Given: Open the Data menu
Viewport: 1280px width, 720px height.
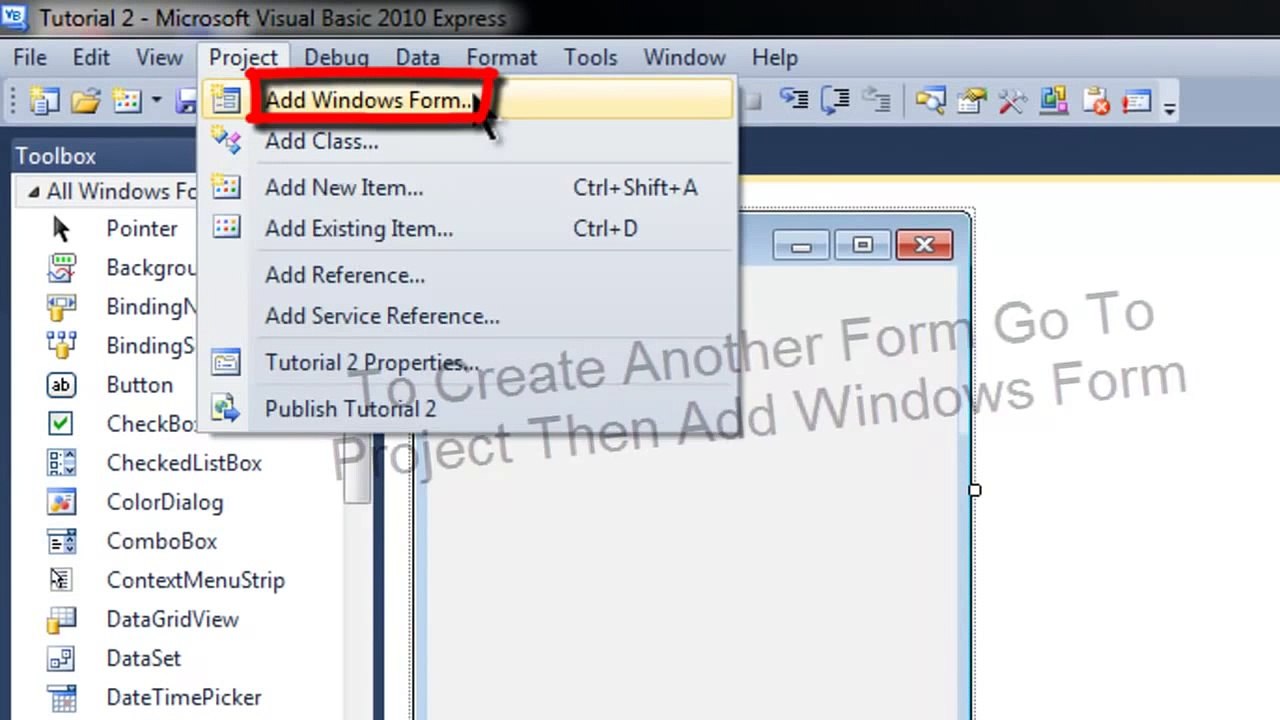Looking at the screenshot, I should pos(418,58).
